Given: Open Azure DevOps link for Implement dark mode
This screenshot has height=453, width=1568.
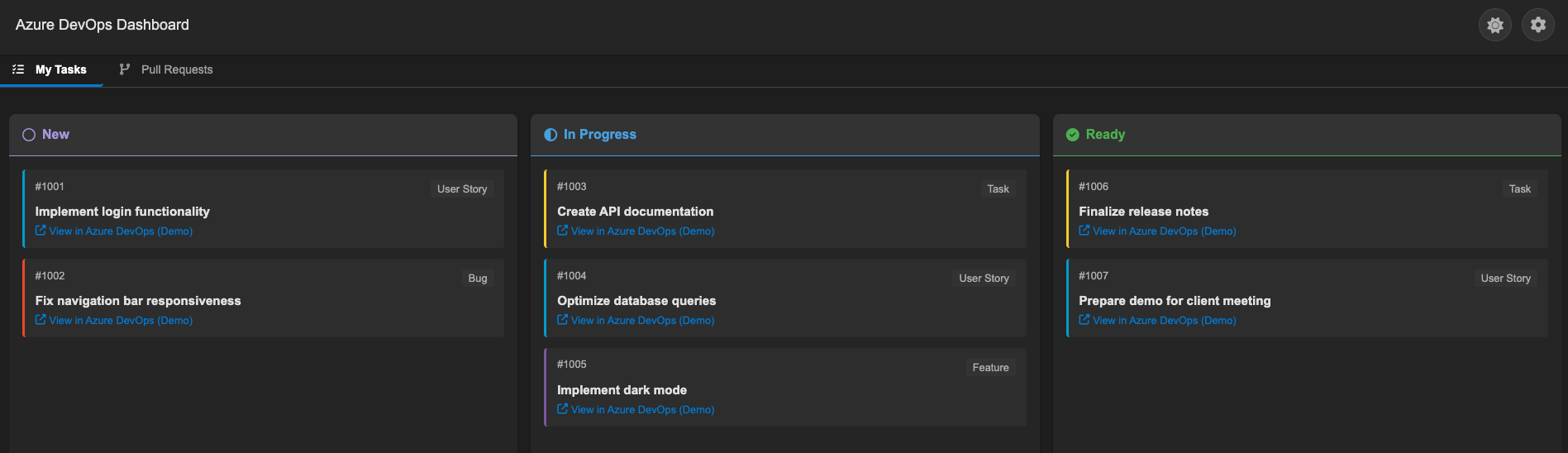Looking at the screenshot, I should pos(636,410).
